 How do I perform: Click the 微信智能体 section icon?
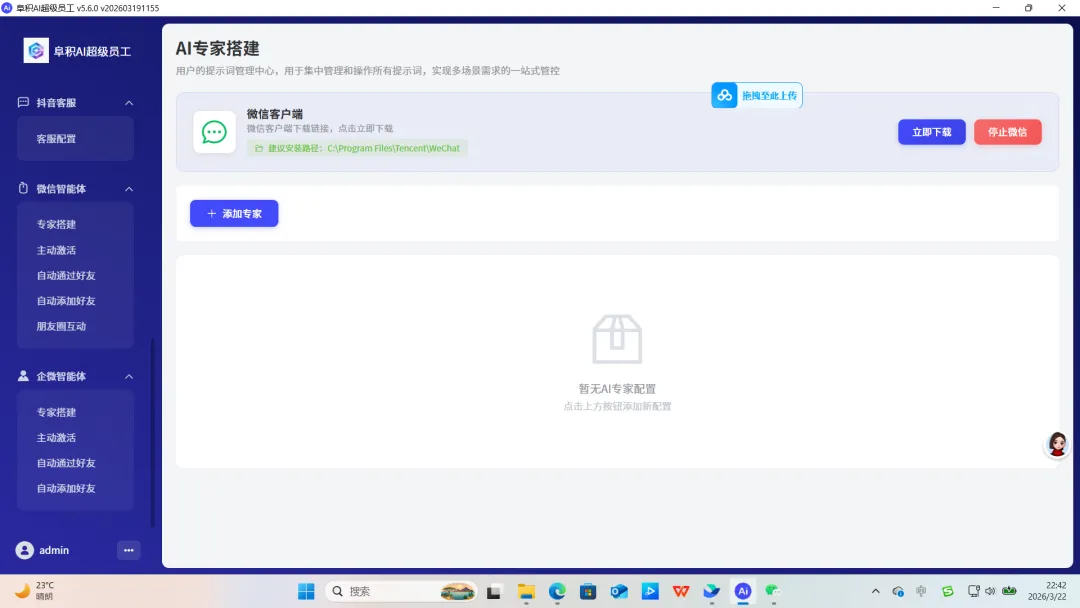click(x=23, y=188)
